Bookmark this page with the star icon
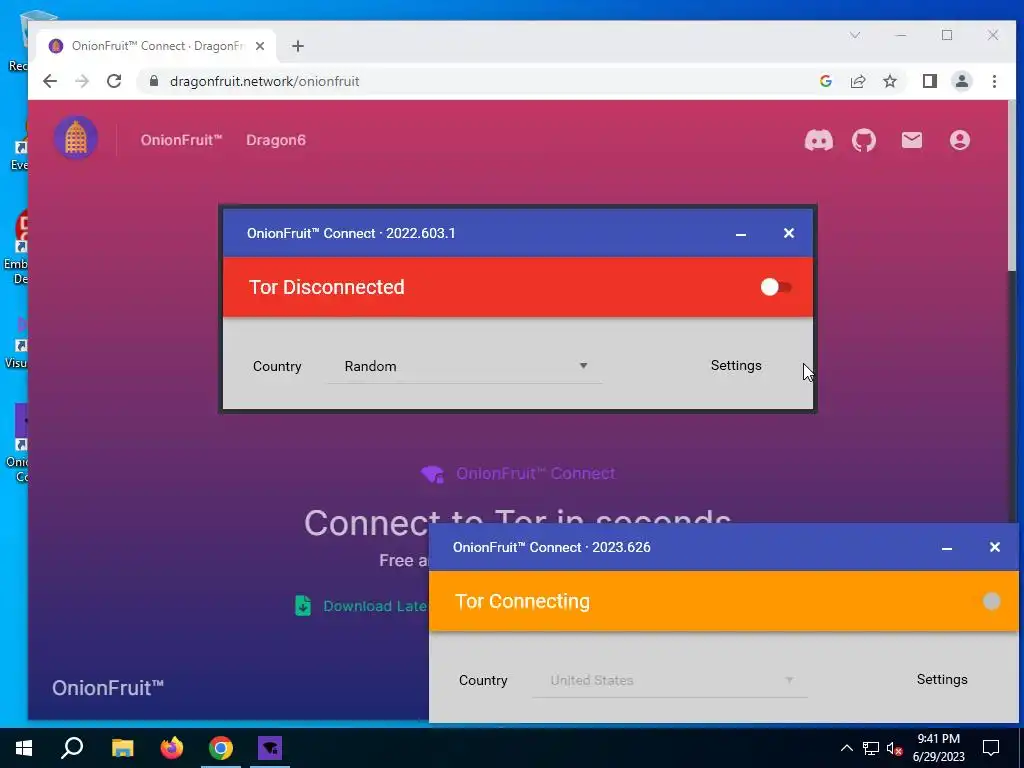The height and width of the screenshot is (768, 1024). click(889, 81)
